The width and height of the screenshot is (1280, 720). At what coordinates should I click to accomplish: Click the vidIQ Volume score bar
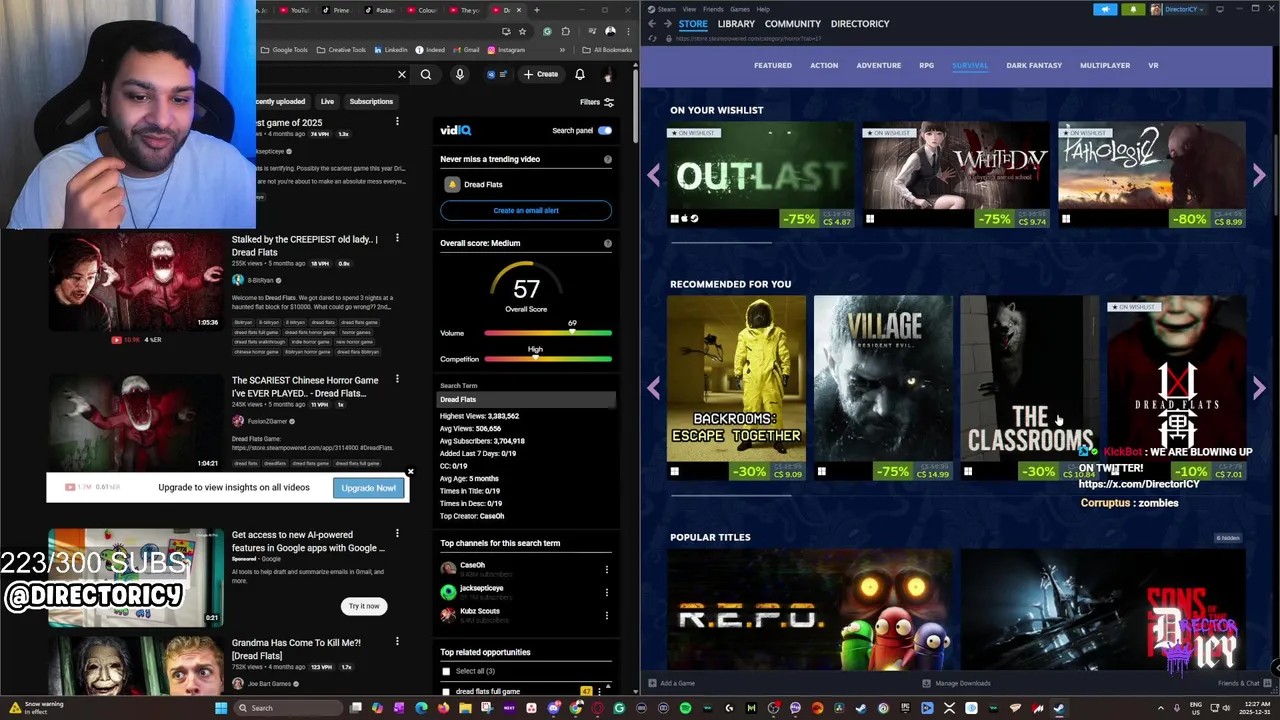tap(548, 333)
